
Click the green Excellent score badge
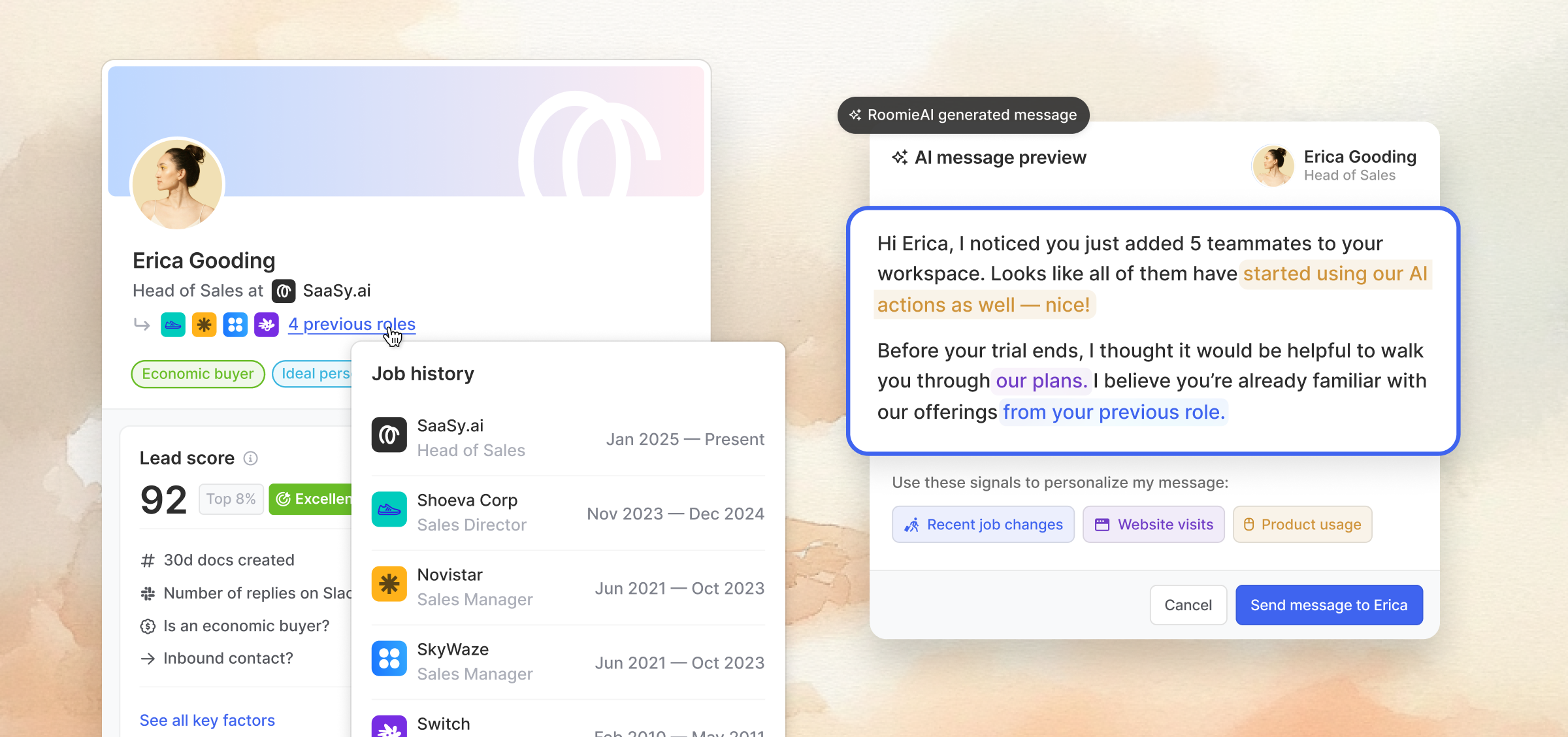click(x=312, y=499)
